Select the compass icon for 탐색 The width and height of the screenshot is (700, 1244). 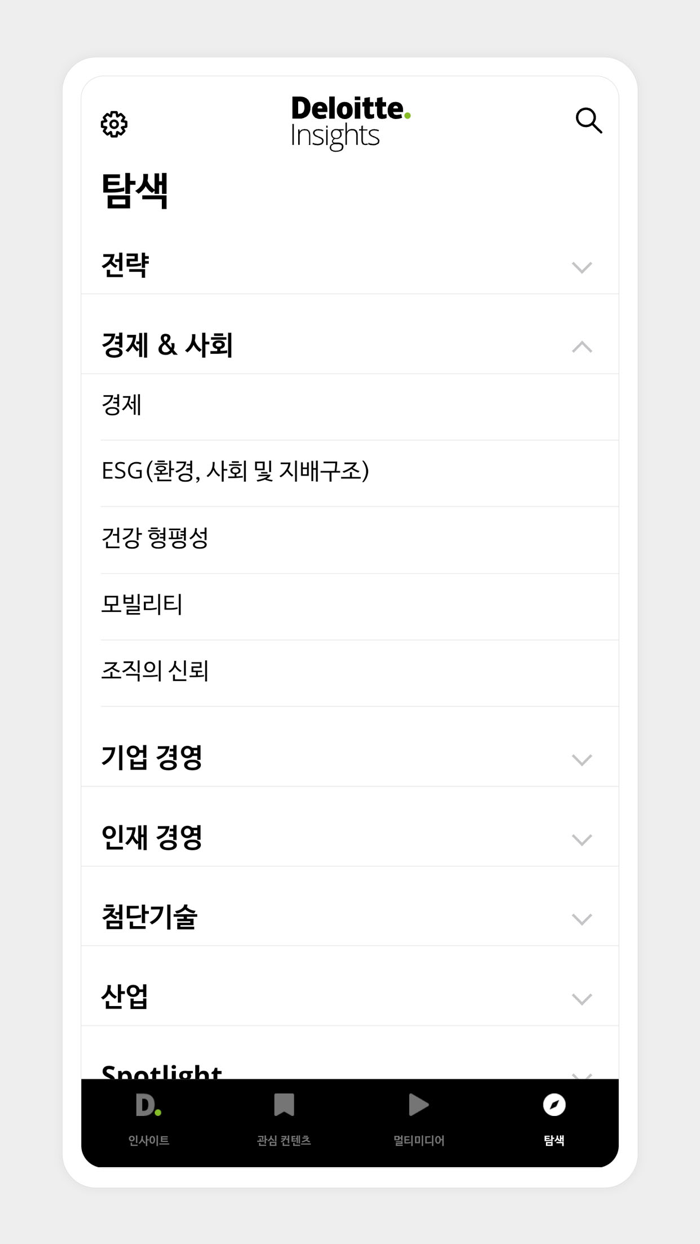click(x=554, y=1105)
